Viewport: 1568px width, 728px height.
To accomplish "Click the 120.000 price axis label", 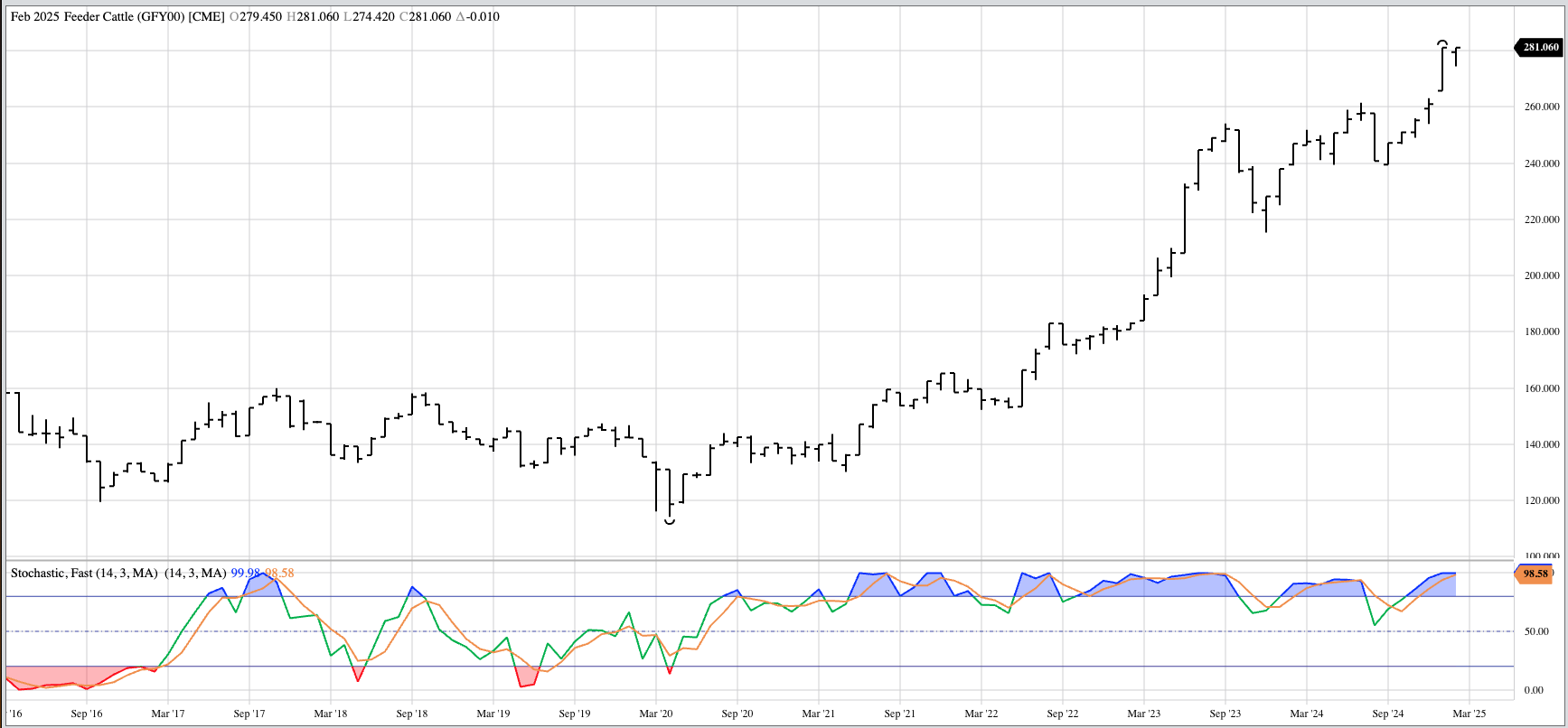I will [x=1542, y=500].
